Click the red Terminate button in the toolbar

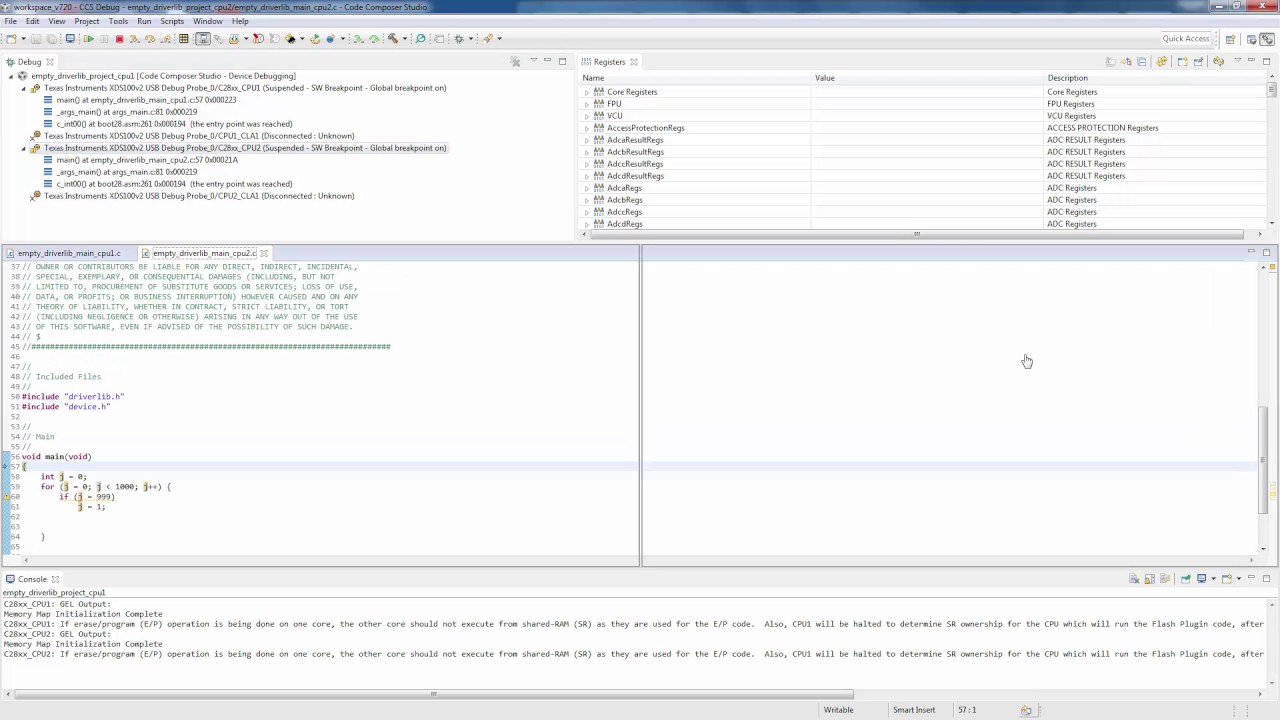point(119,39)
